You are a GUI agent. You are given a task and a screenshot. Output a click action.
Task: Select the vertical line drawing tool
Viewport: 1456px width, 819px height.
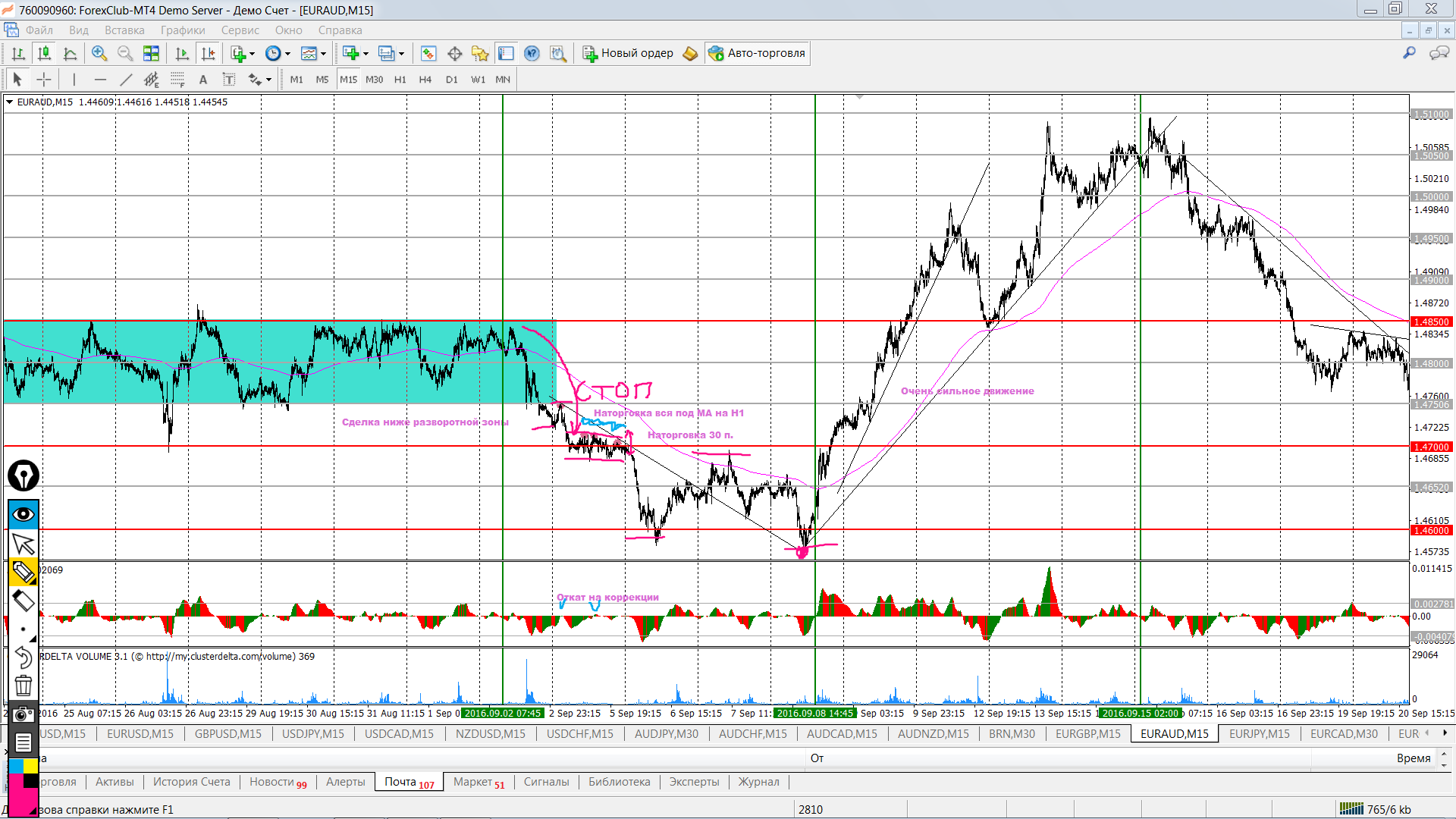coord(74,79)
